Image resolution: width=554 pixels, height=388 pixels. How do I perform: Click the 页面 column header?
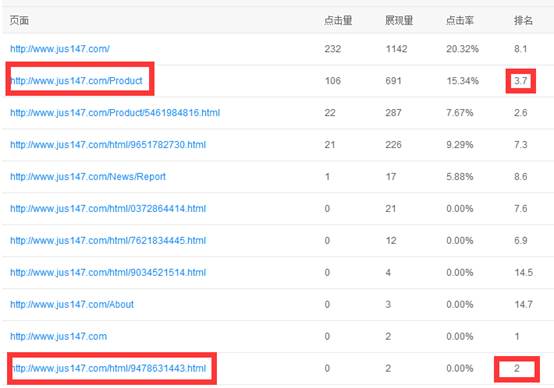(x=19, y=20)
